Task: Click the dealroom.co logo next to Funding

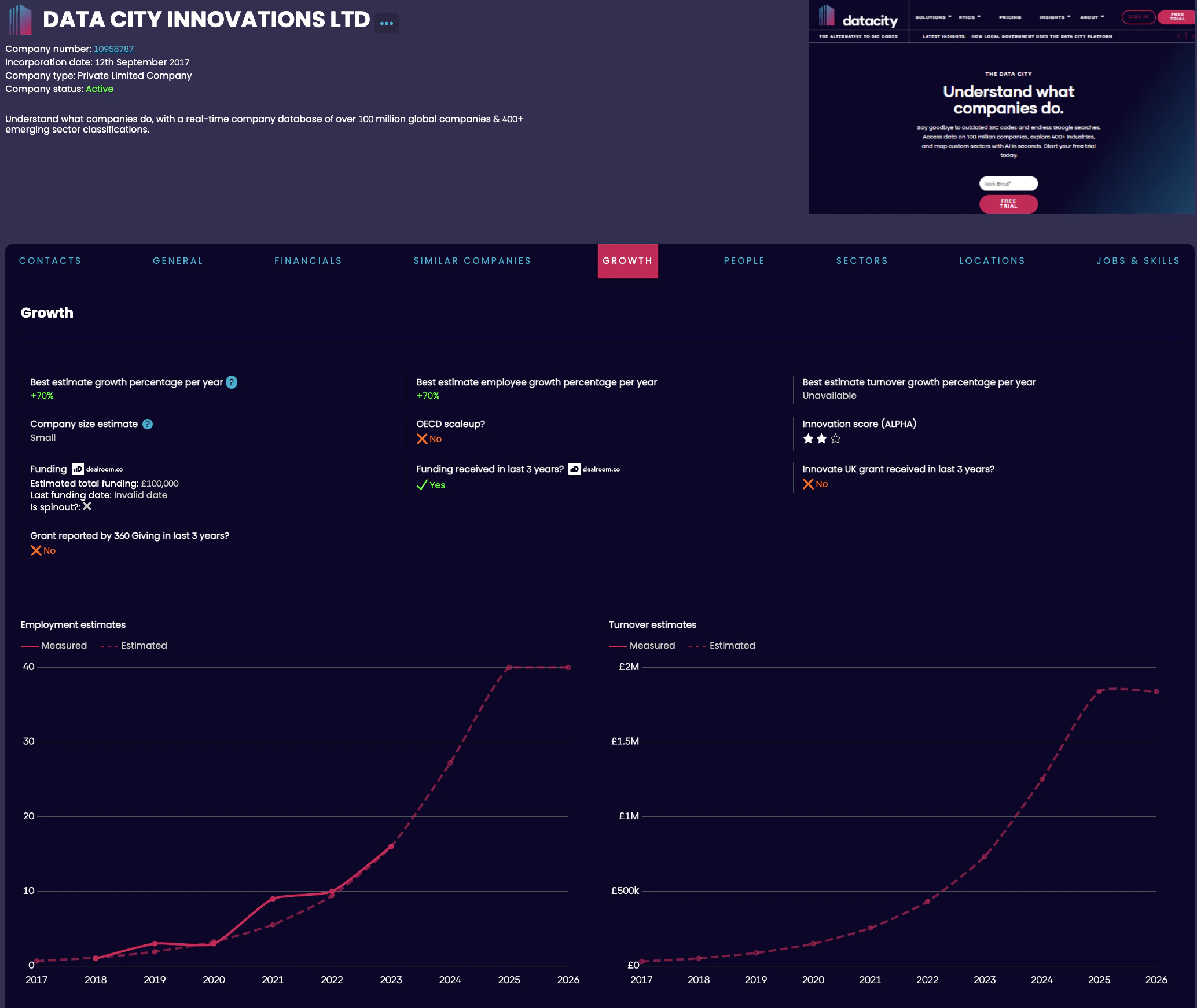Action: (97, 469)
